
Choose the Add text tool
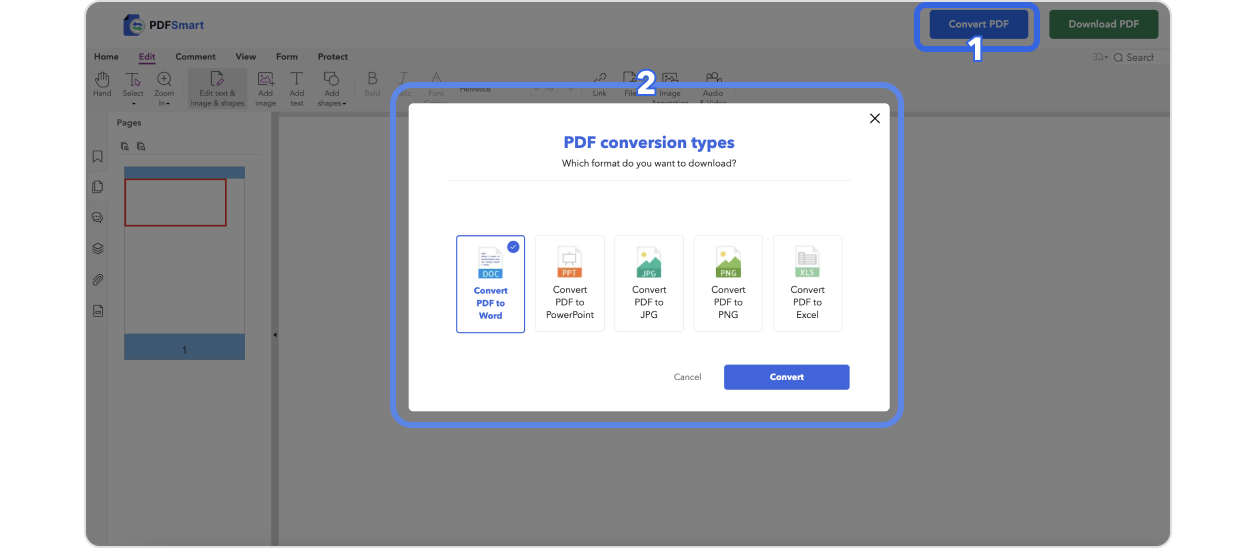click(x=297, y=87)
